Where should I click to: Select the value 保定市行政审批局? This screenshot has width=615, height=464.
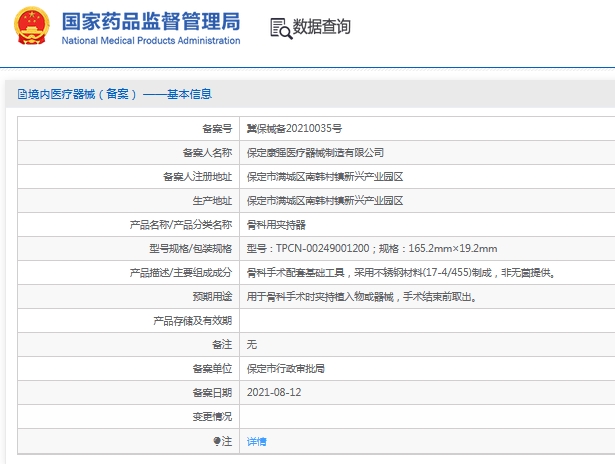coord(286,369)
